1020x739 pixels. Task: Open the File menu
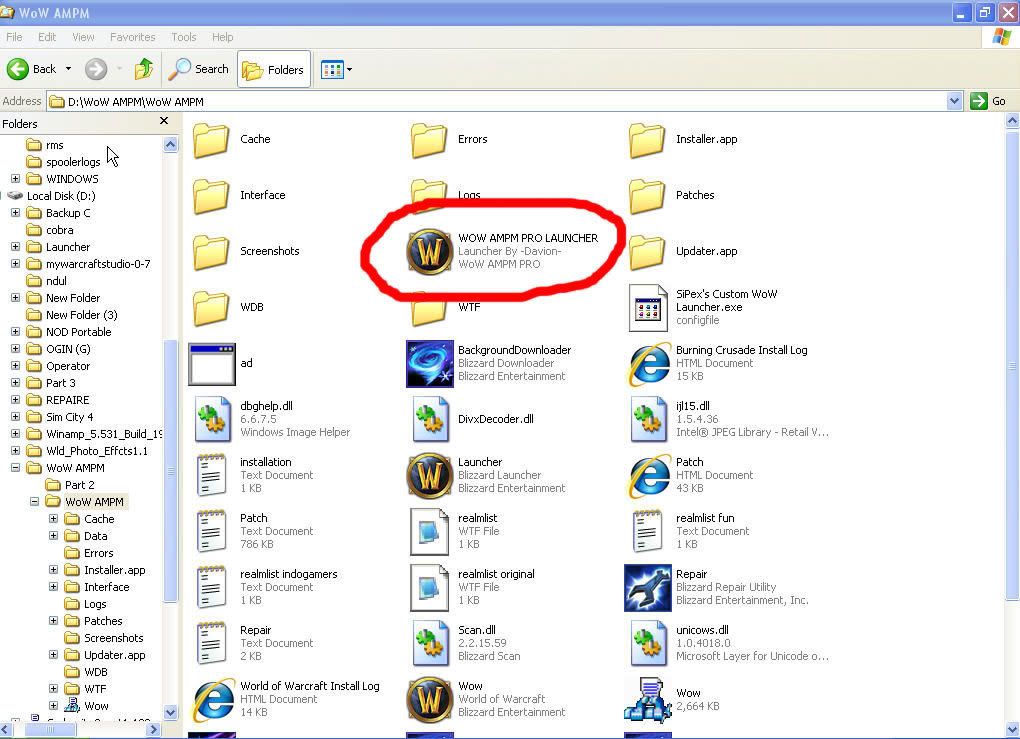(14, 37)
